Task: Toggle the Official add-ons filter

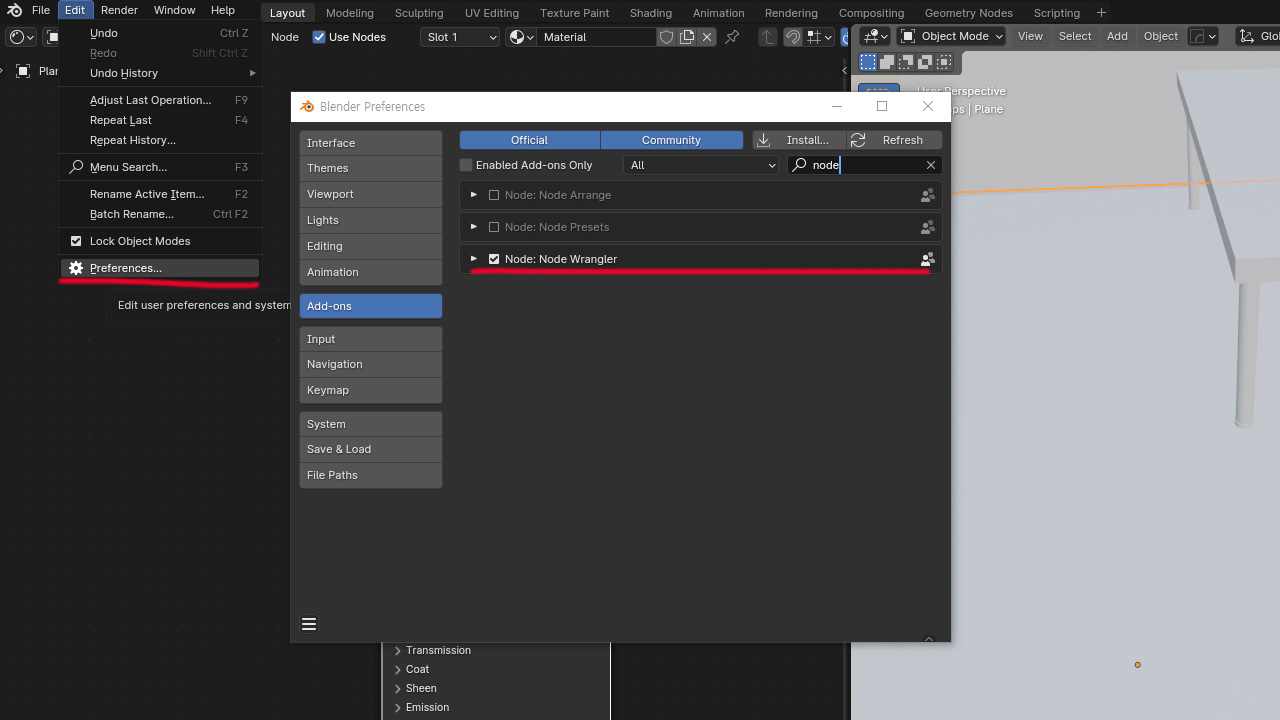Action: [530, 140]
